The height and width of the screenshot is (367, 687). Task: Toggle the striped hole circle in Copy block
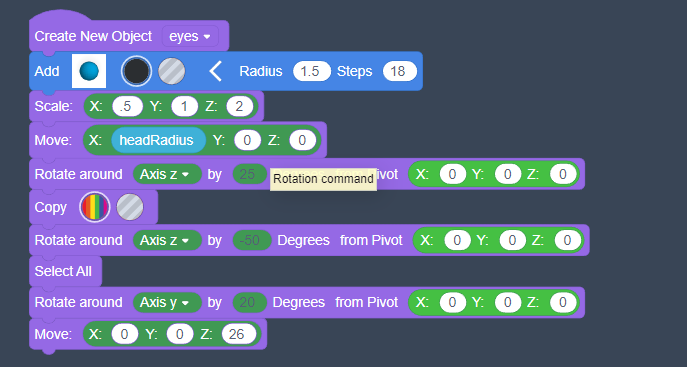click(x=130, y=207)
